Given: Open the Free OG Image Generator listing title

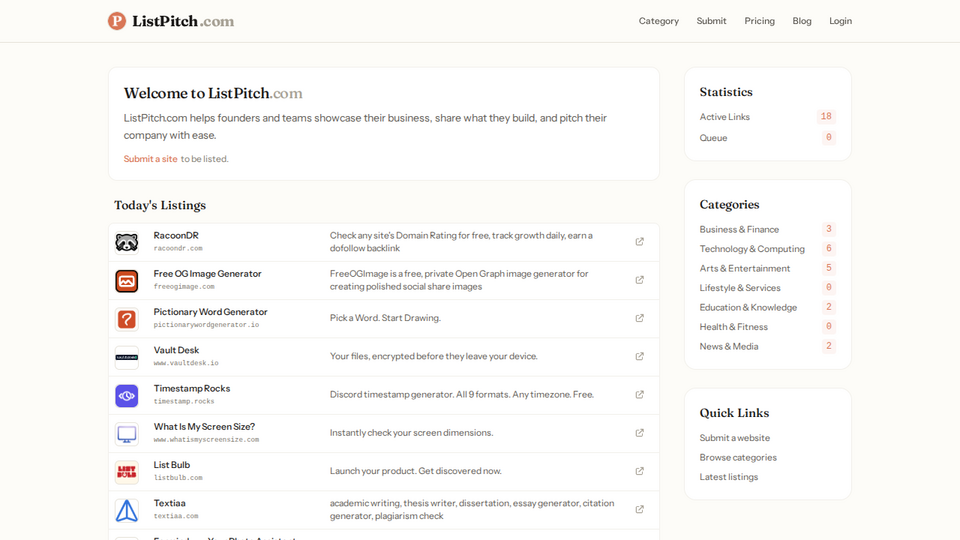Looking at the screenshot, I should click(x=208, y=274).
